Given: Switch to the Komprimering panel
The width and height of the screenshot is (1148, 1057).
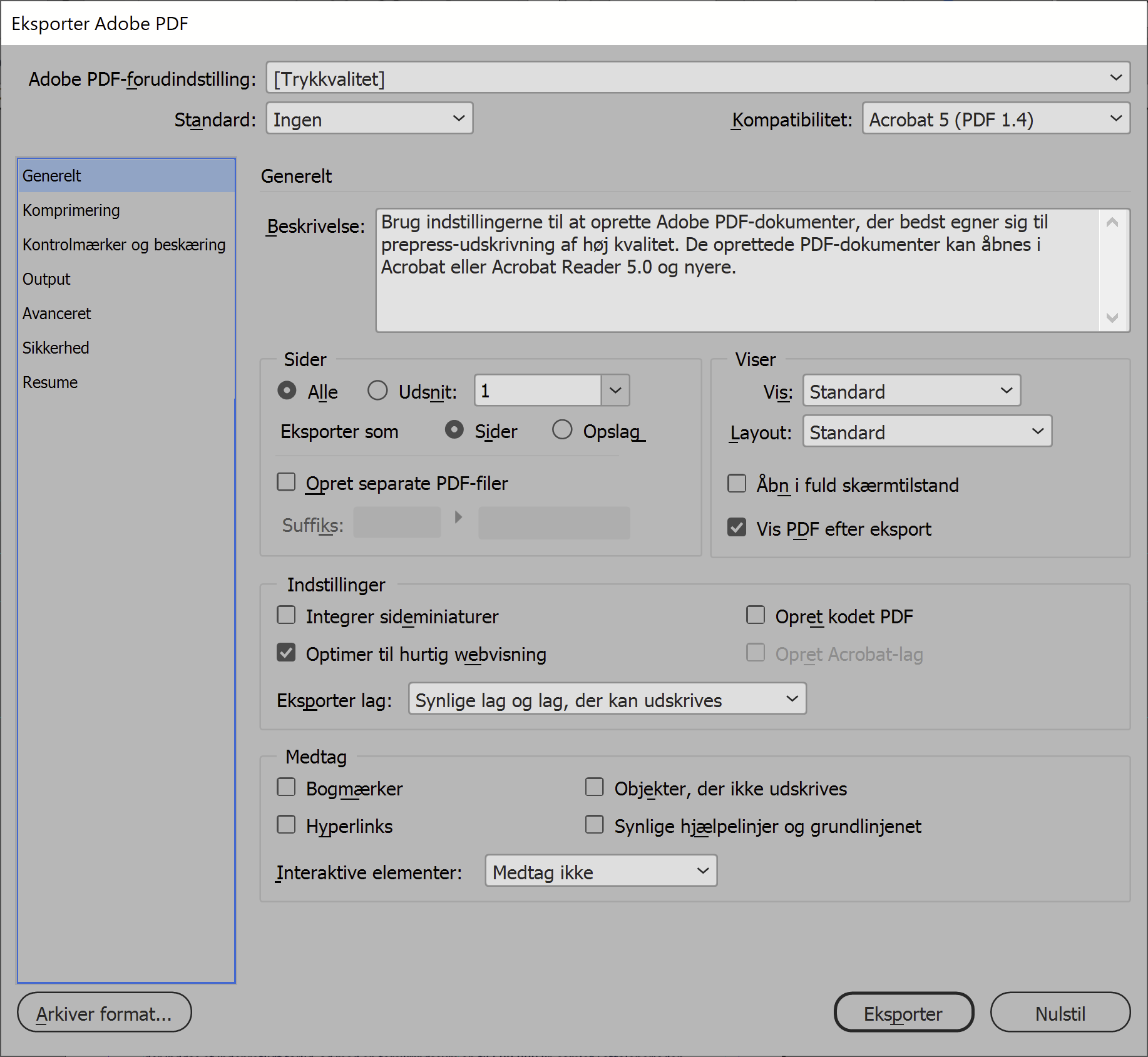Looking at the screenshot, I should click(71, 210).
